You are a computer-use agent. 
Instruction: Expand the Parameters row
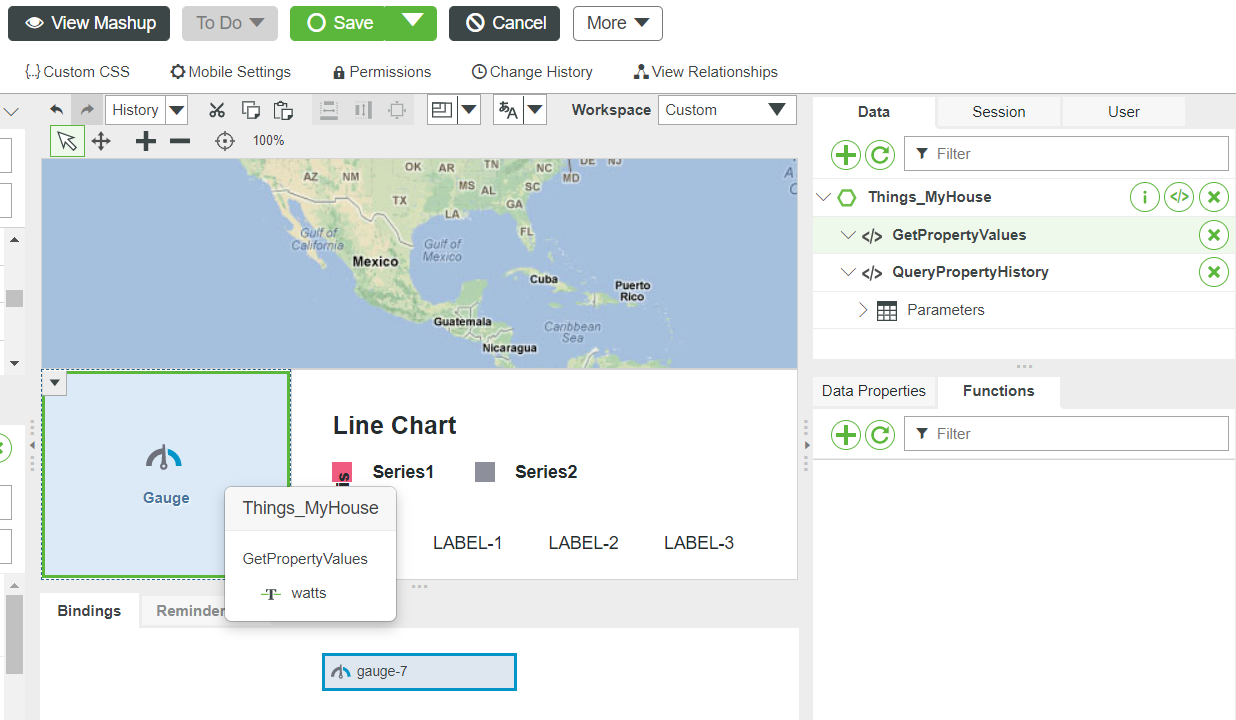(x=863, y=310)
